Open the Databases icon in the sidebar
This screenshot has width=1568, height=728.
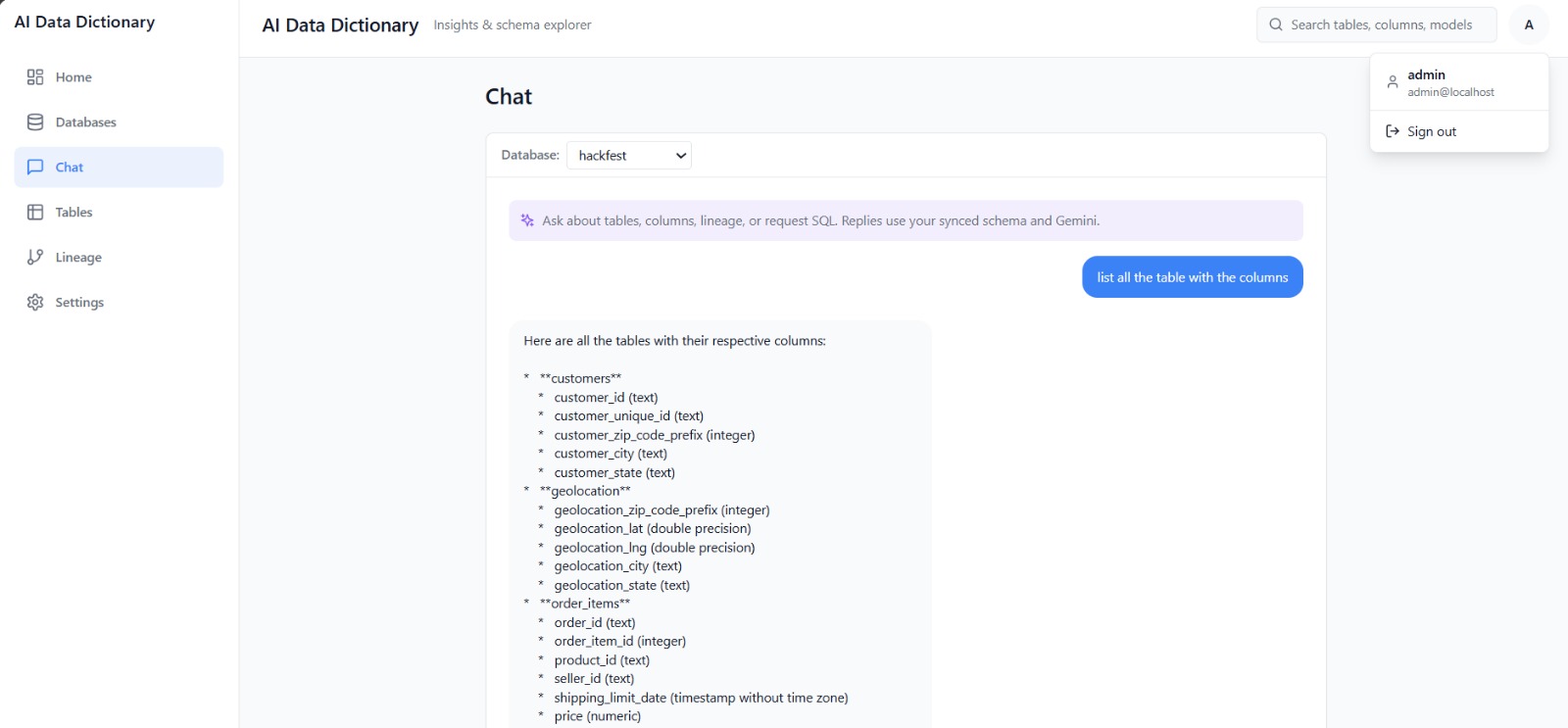(35, 121)
